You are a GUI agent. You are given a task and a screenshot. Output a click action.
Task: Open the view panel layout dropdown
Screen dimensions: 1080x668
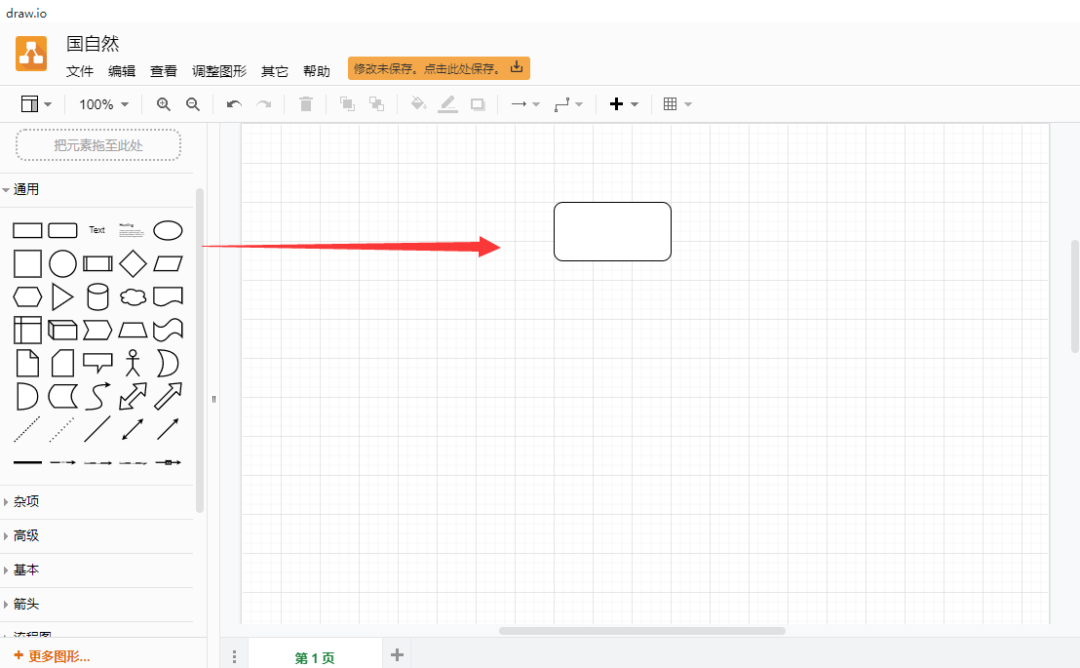(x=36, y=104)
